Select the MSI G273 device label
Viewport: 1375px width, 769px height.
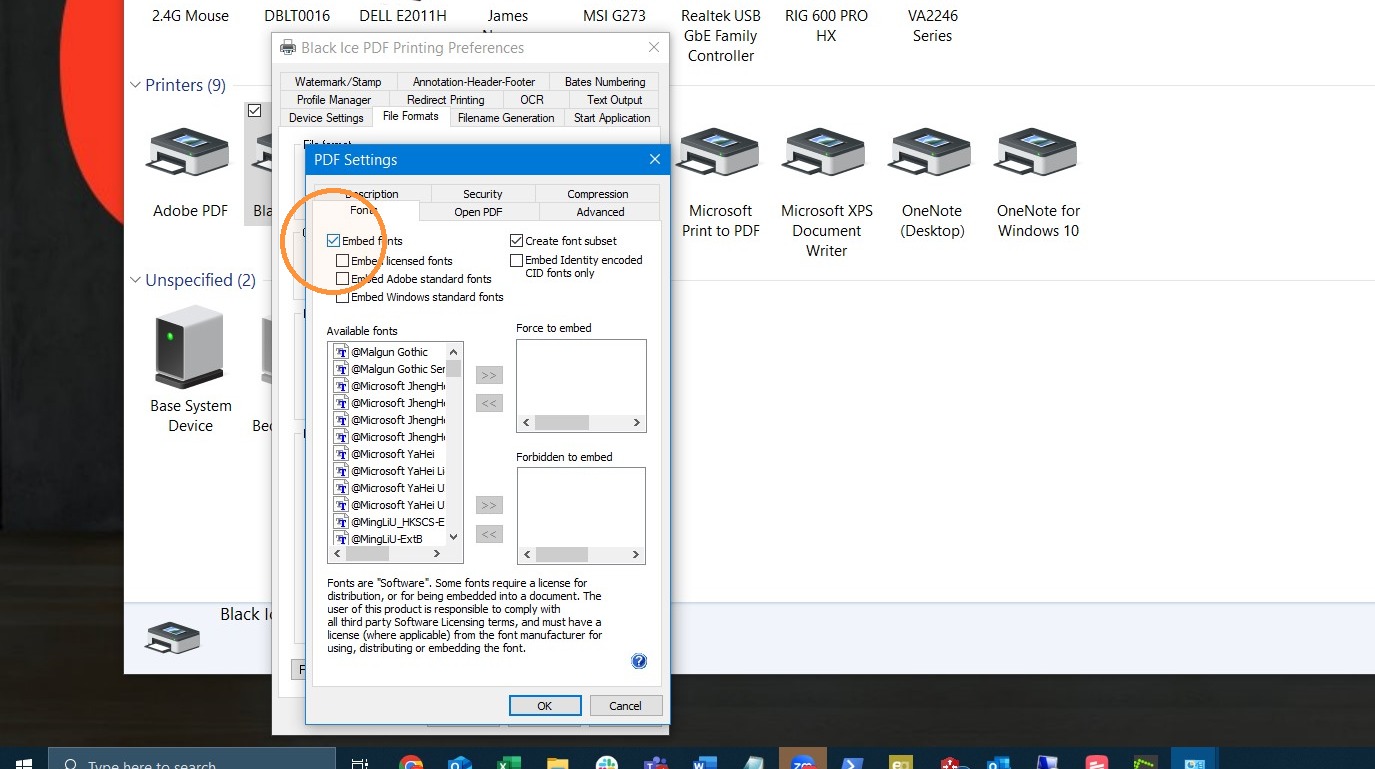614,16
